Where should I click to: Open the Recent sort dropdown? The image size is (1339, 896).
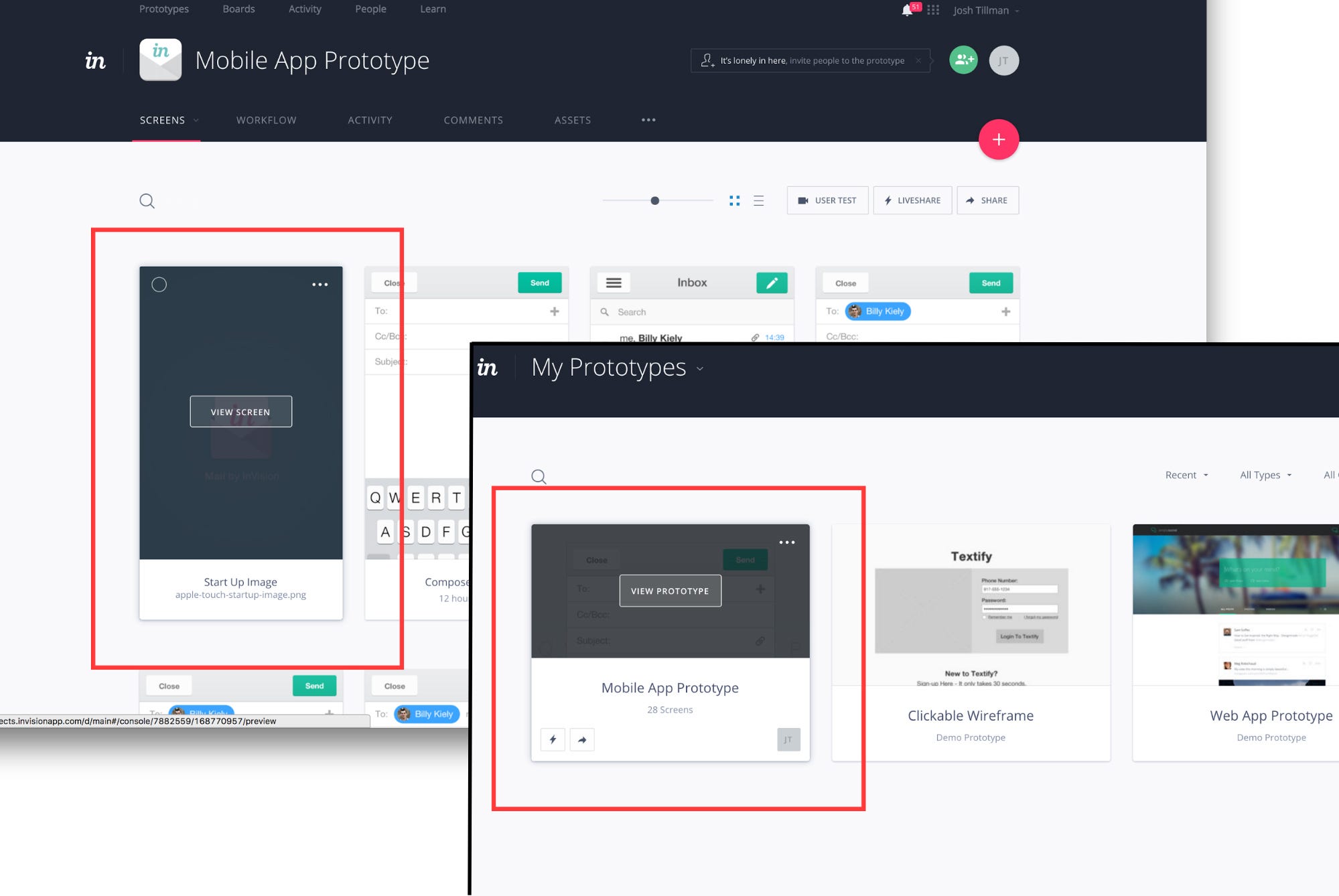(1186, 475)
